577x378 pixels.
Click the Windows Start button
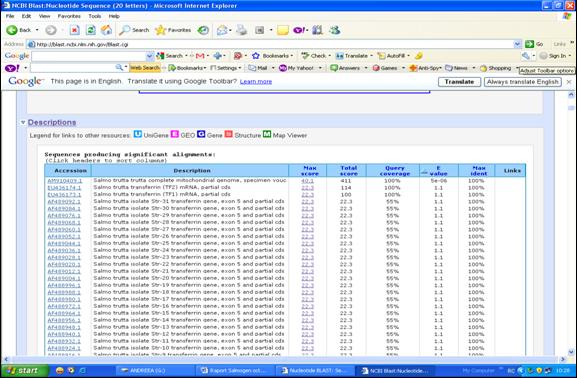(25, 370)
